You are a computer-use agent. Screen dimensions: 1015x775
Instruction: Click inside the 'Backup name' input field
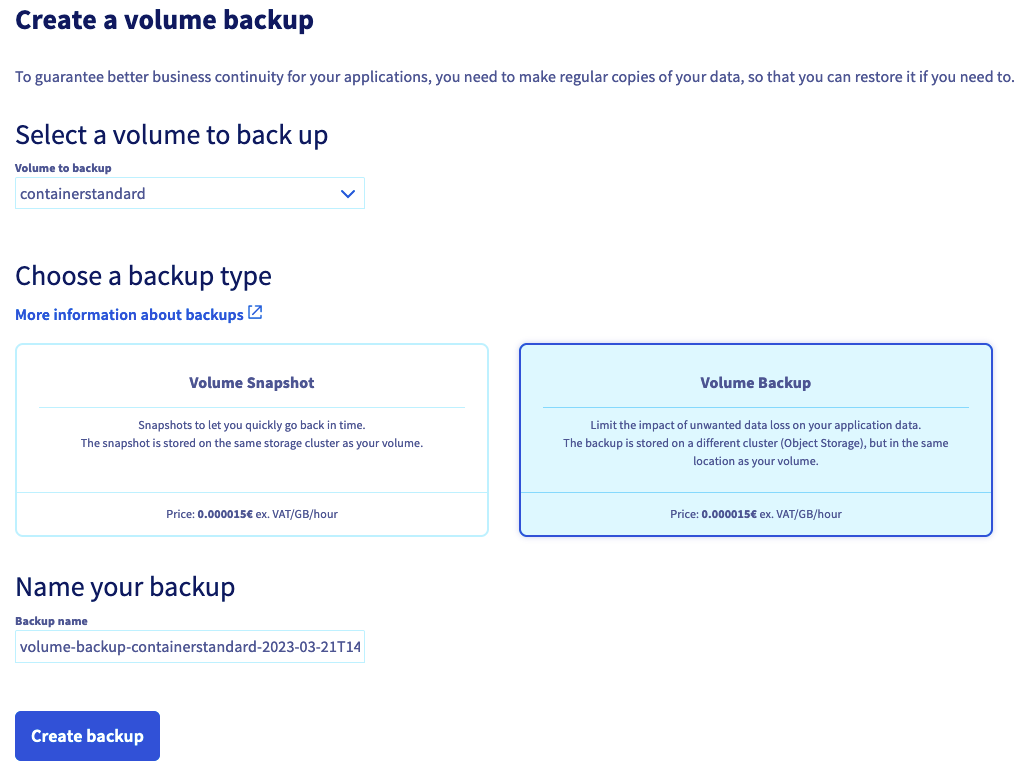[190, 647]
